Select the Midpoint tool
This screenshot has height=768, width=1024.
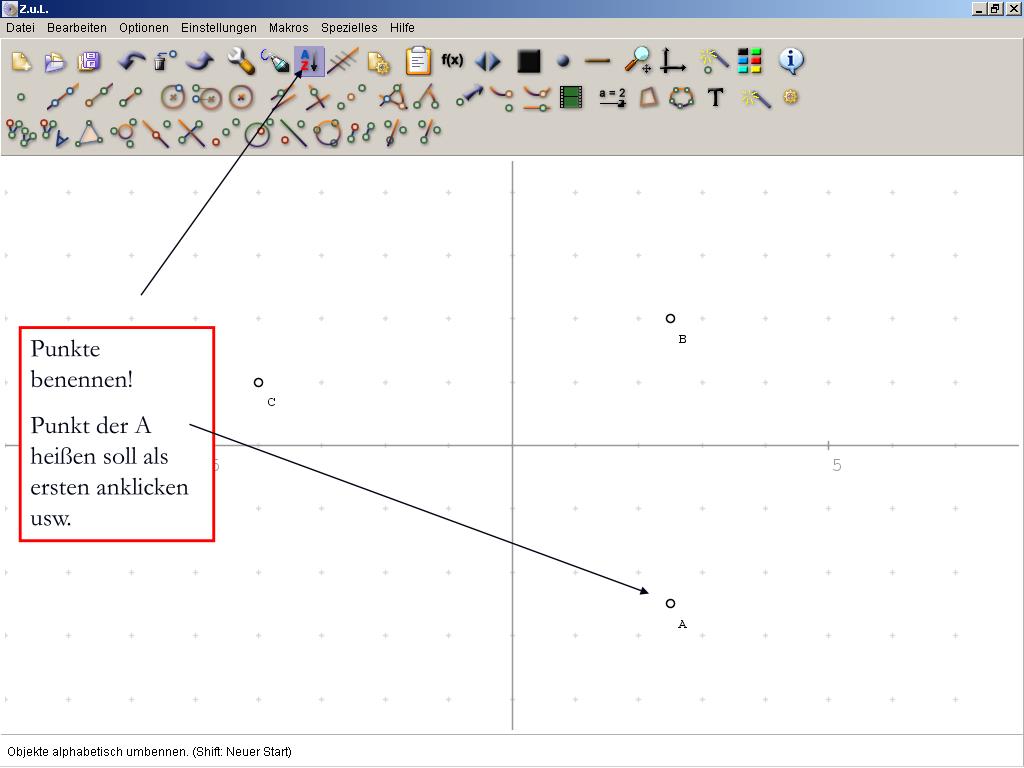[x=351, y=97]
